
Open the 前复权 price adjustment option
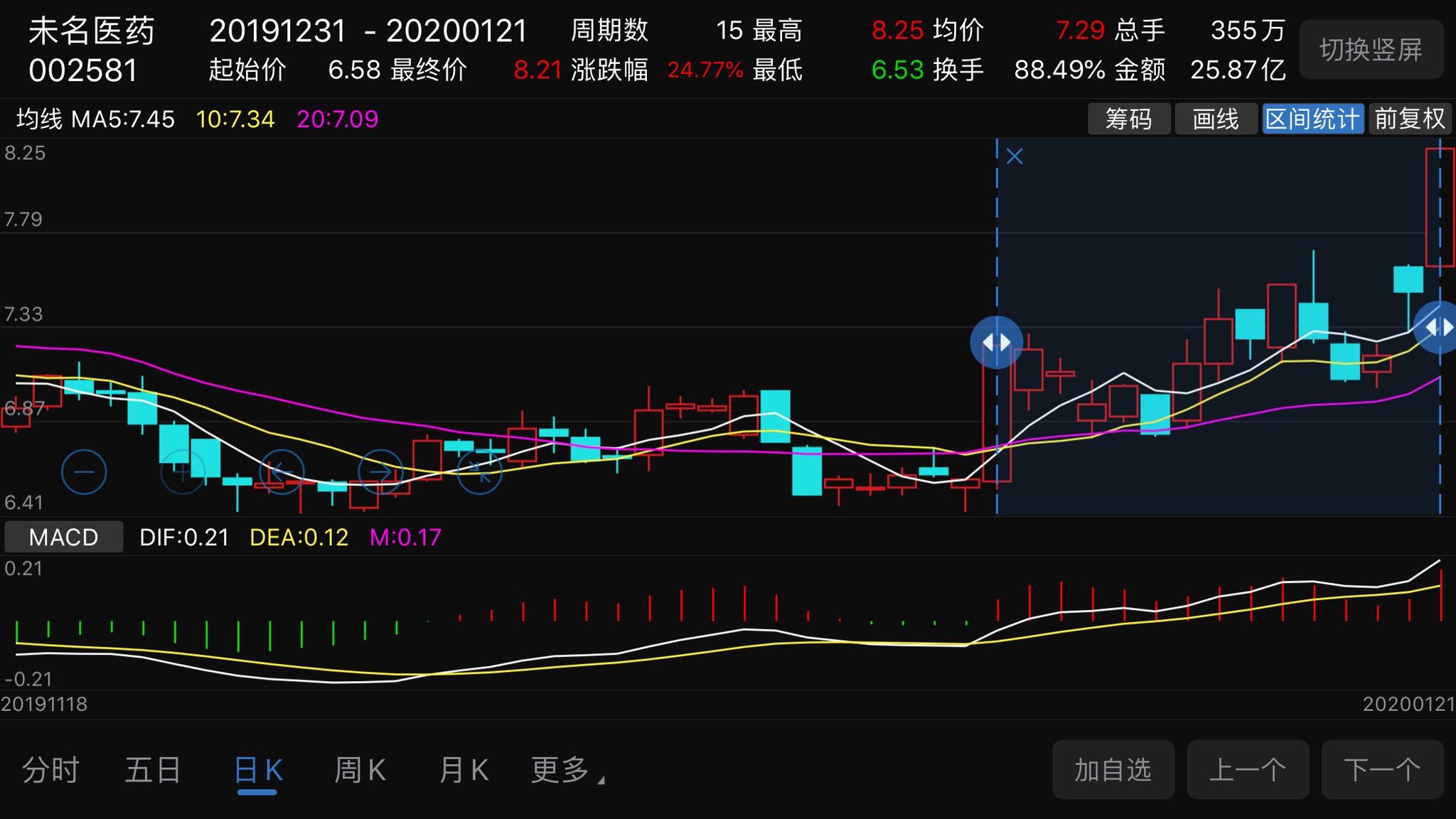tap(1410, 119)
